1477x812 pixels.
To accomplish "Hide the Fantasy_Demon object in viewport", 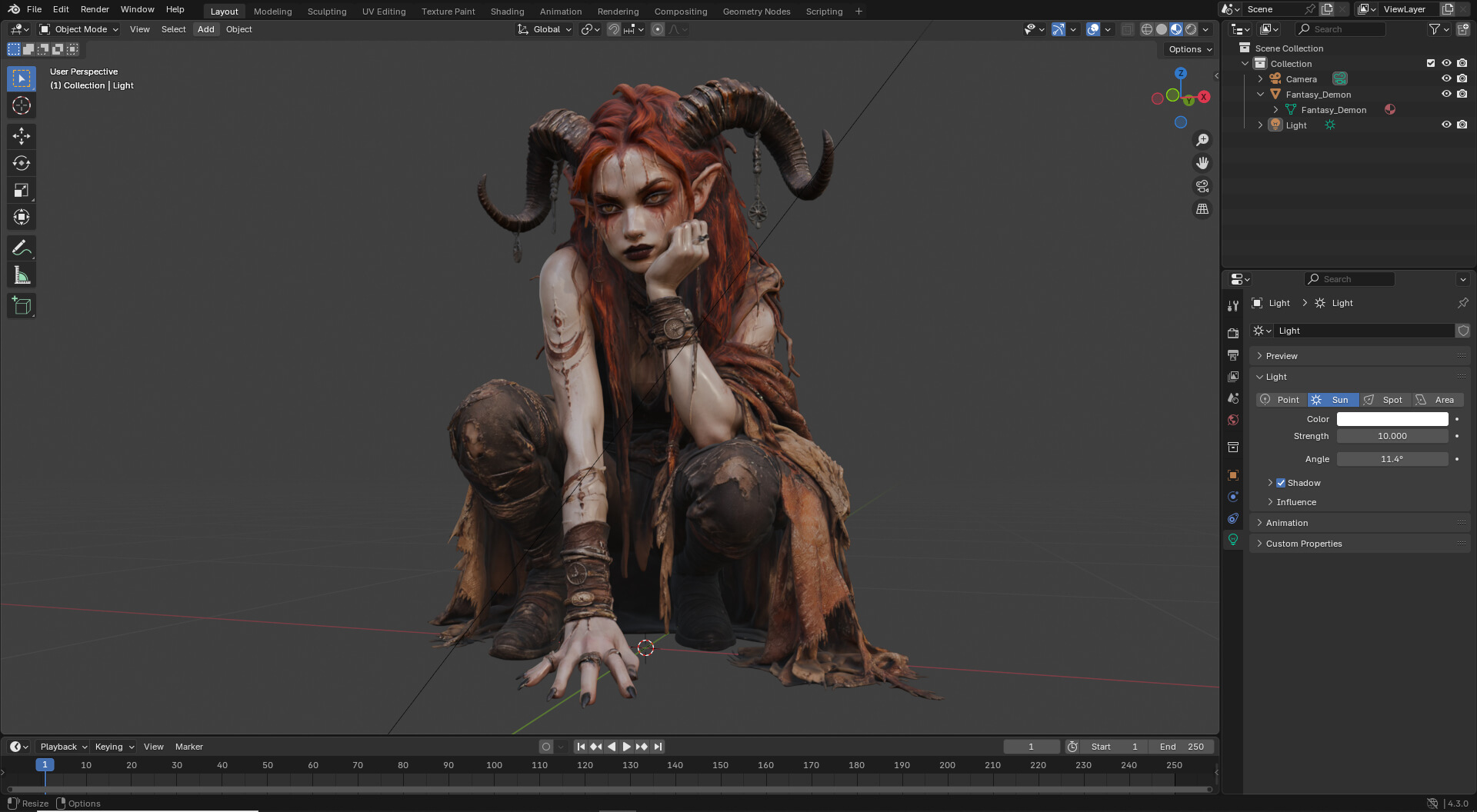I will [1446, 94].
